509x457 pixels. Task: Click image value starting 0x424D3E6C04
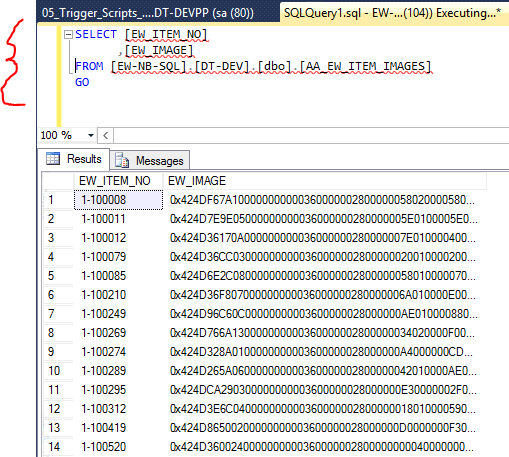coord(325,409)
